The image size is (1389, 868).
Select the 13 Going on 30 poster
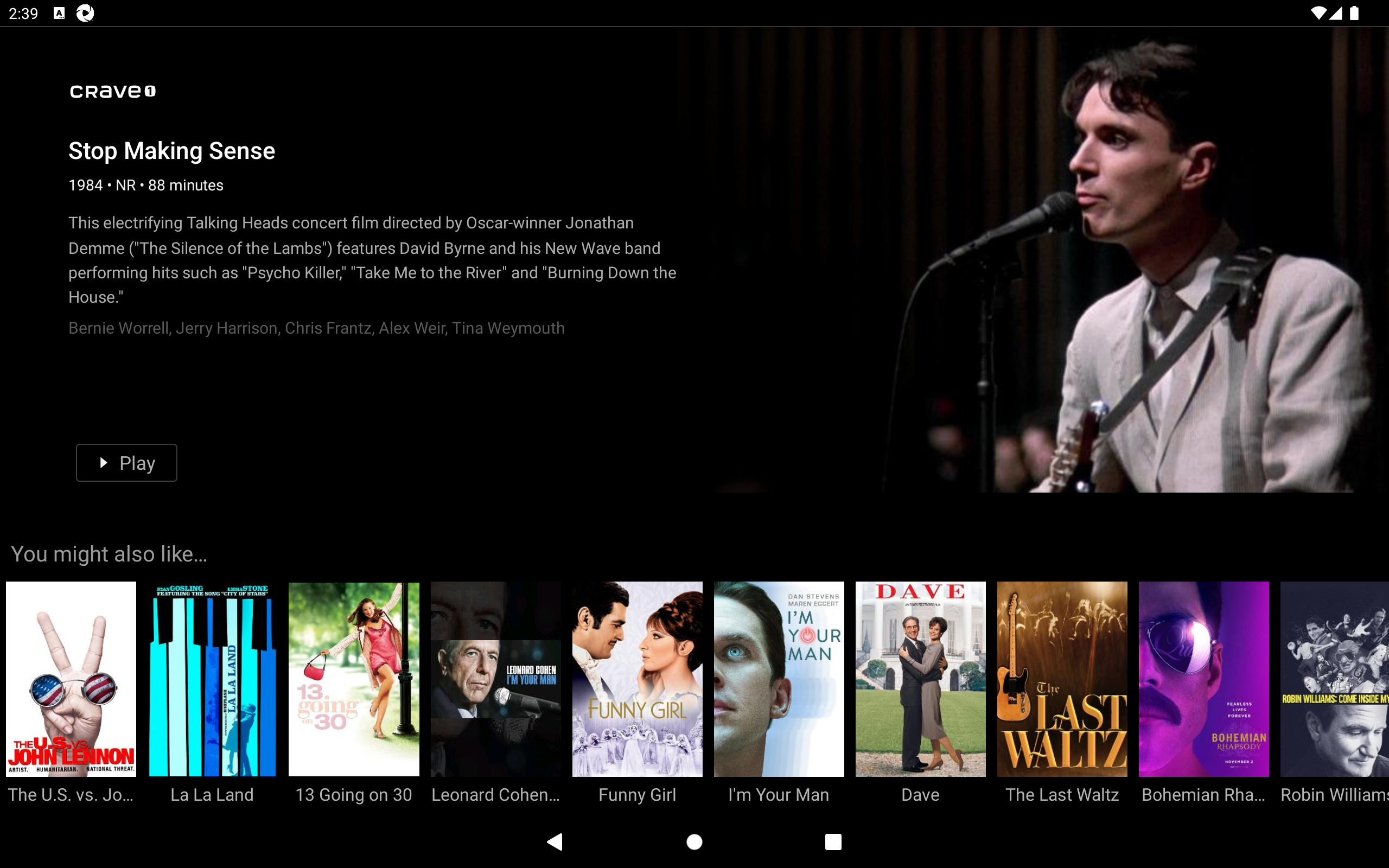[x=354, y=679]
